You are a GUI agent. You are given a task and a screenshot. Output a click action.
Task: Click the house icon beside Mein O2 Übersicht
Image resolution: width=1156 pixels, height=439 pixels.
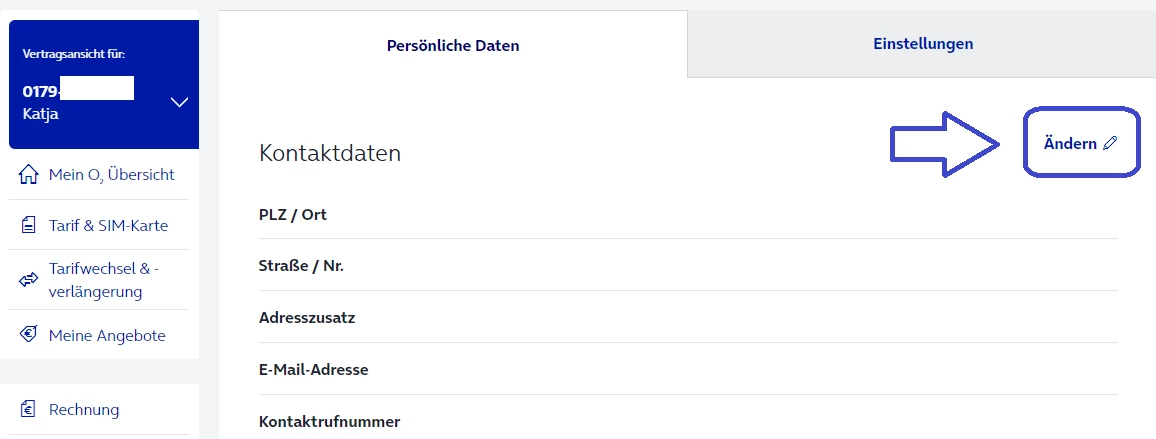point(29,175)
